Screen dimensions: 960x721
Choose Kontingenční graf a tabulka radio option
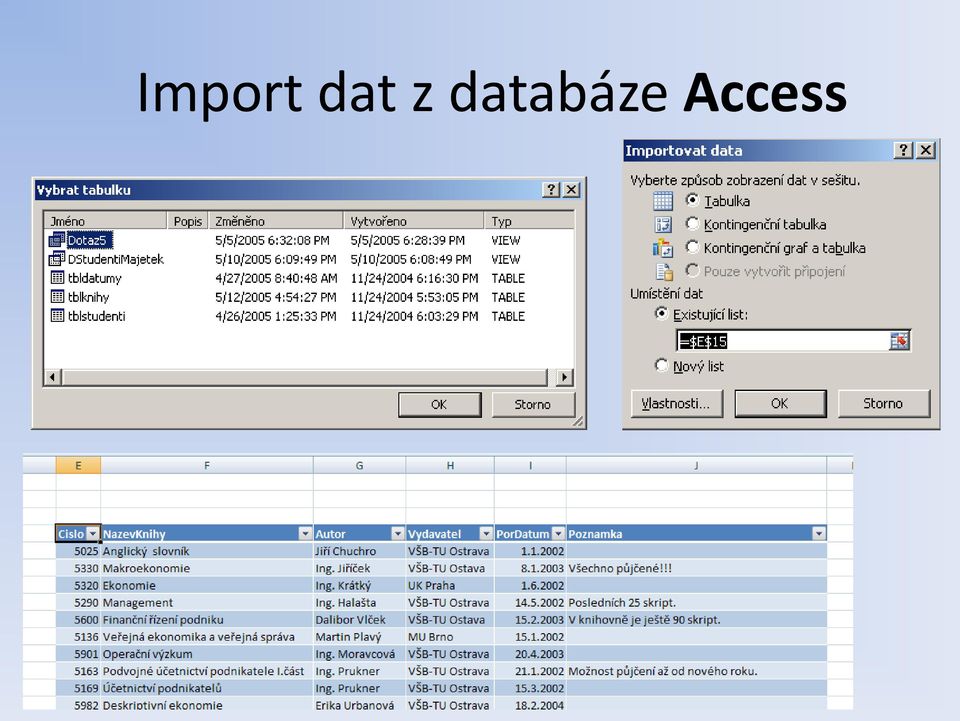pyautogui.click(x=692, y=247)
